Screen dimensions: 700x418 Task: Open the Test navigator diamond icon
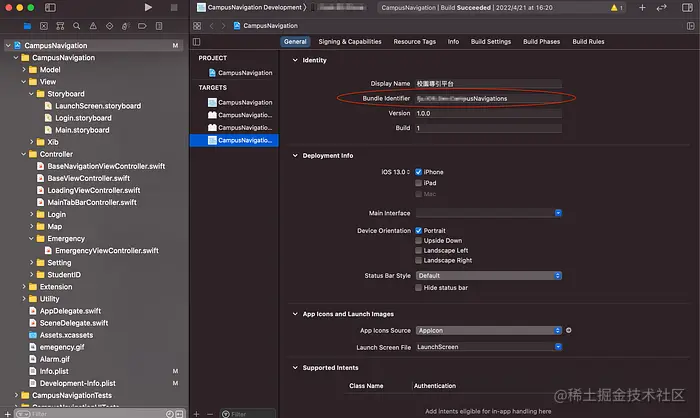(109, 26)
